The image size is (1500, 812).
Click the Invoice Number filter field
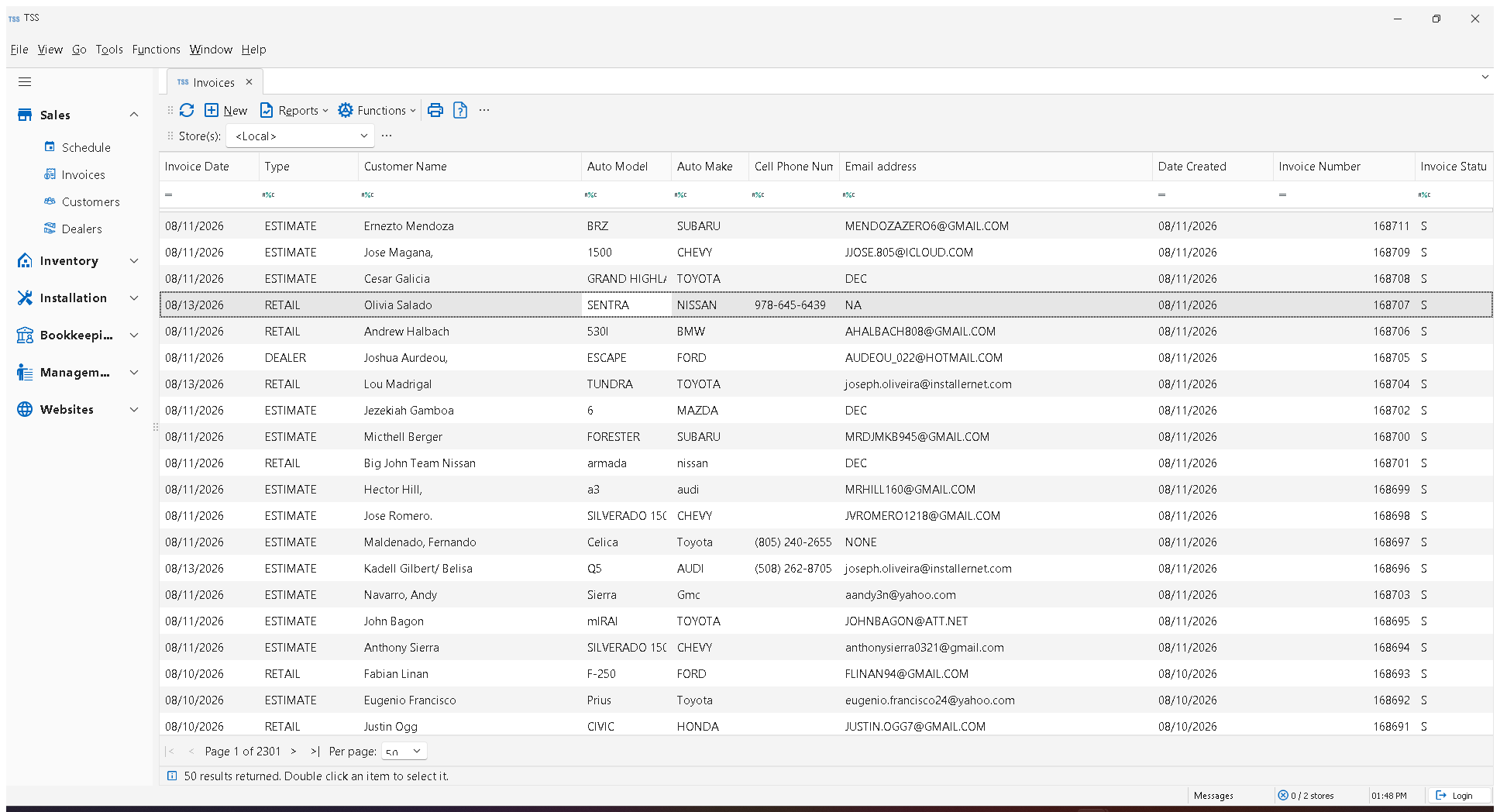pos(1343,194)
